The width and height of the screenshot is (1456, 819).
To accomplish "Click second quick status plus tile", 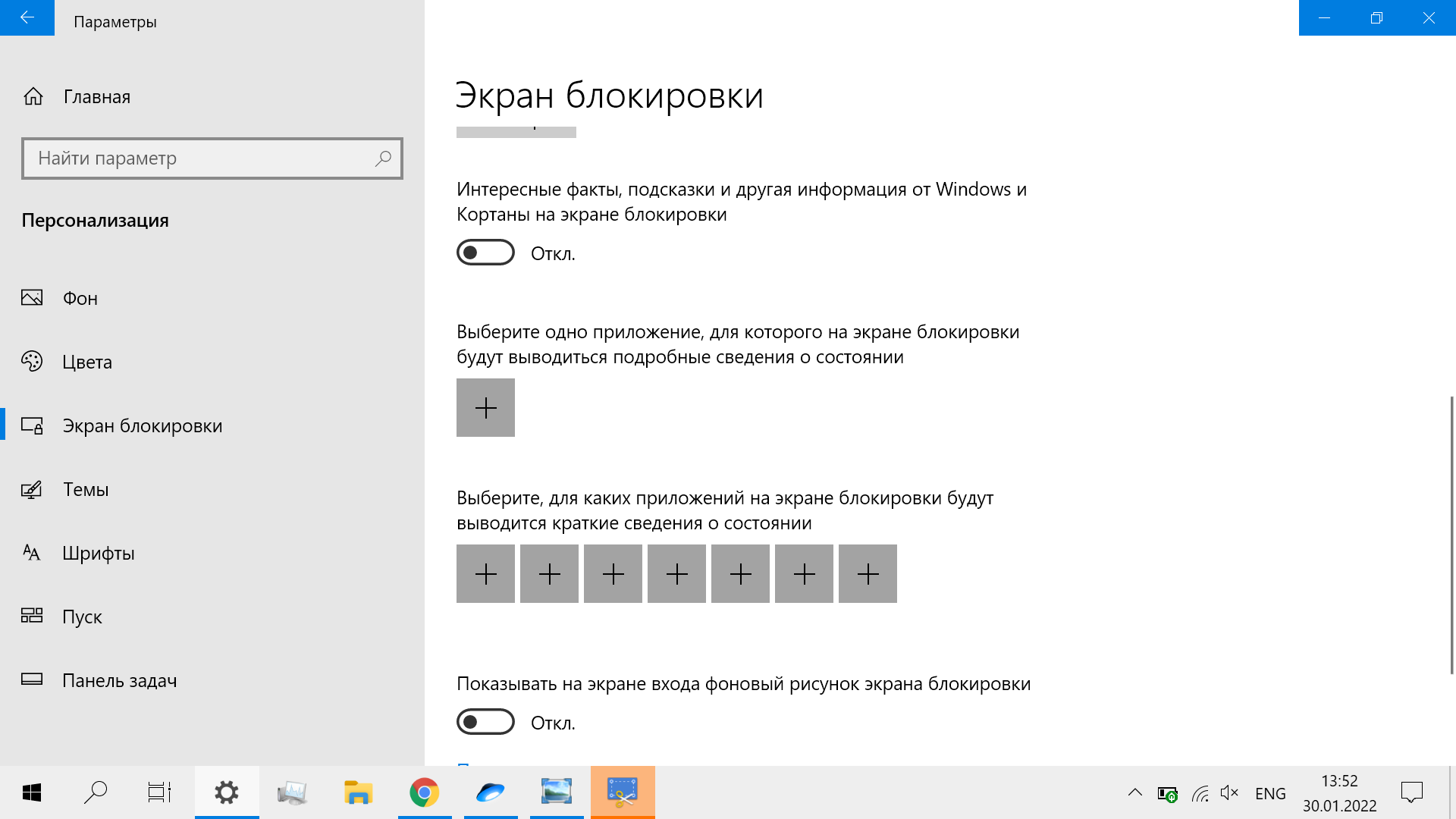I will pos(549,574).
